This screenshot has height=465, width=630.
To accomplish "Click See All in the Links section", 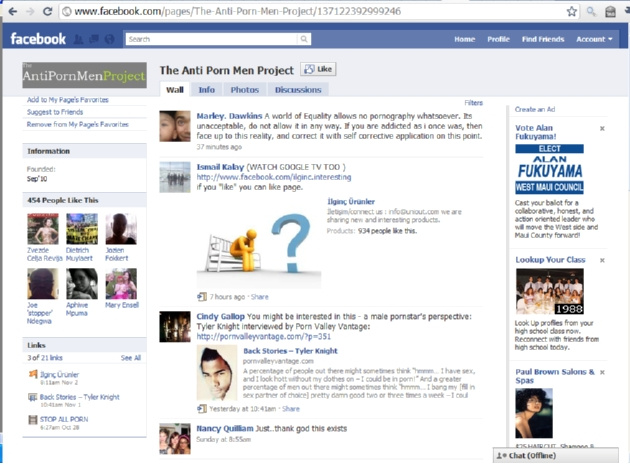I will click(131, 358).
